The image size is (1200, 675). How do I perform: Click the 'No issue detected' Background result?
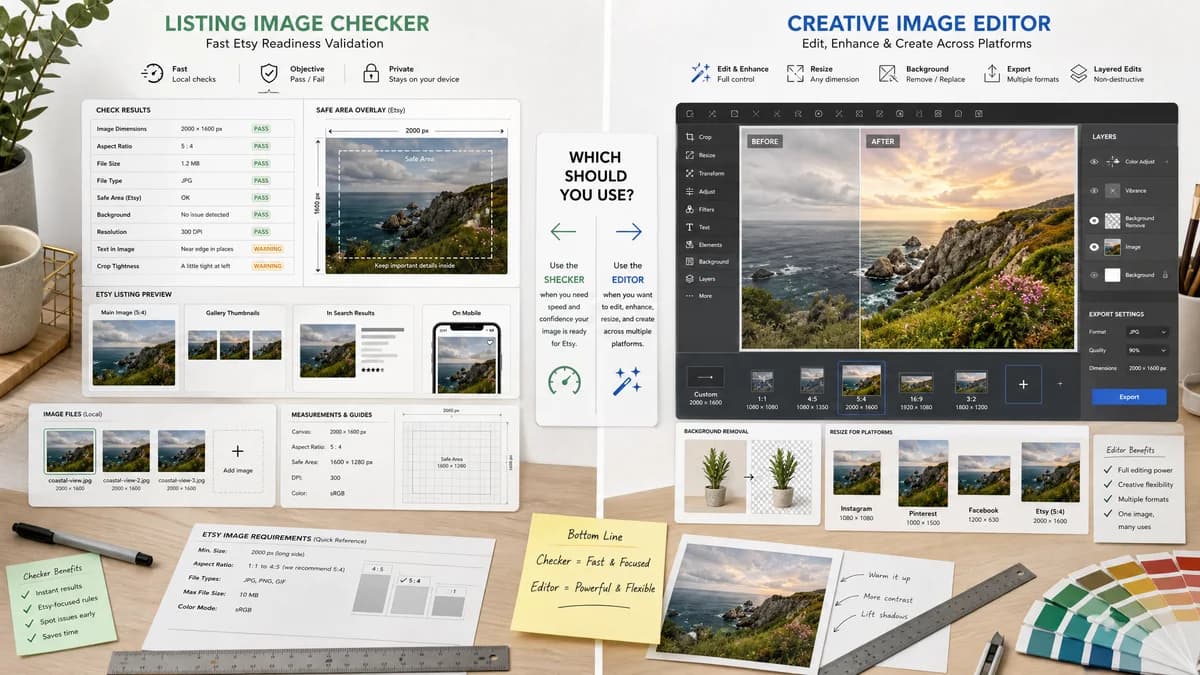point(205,214)
